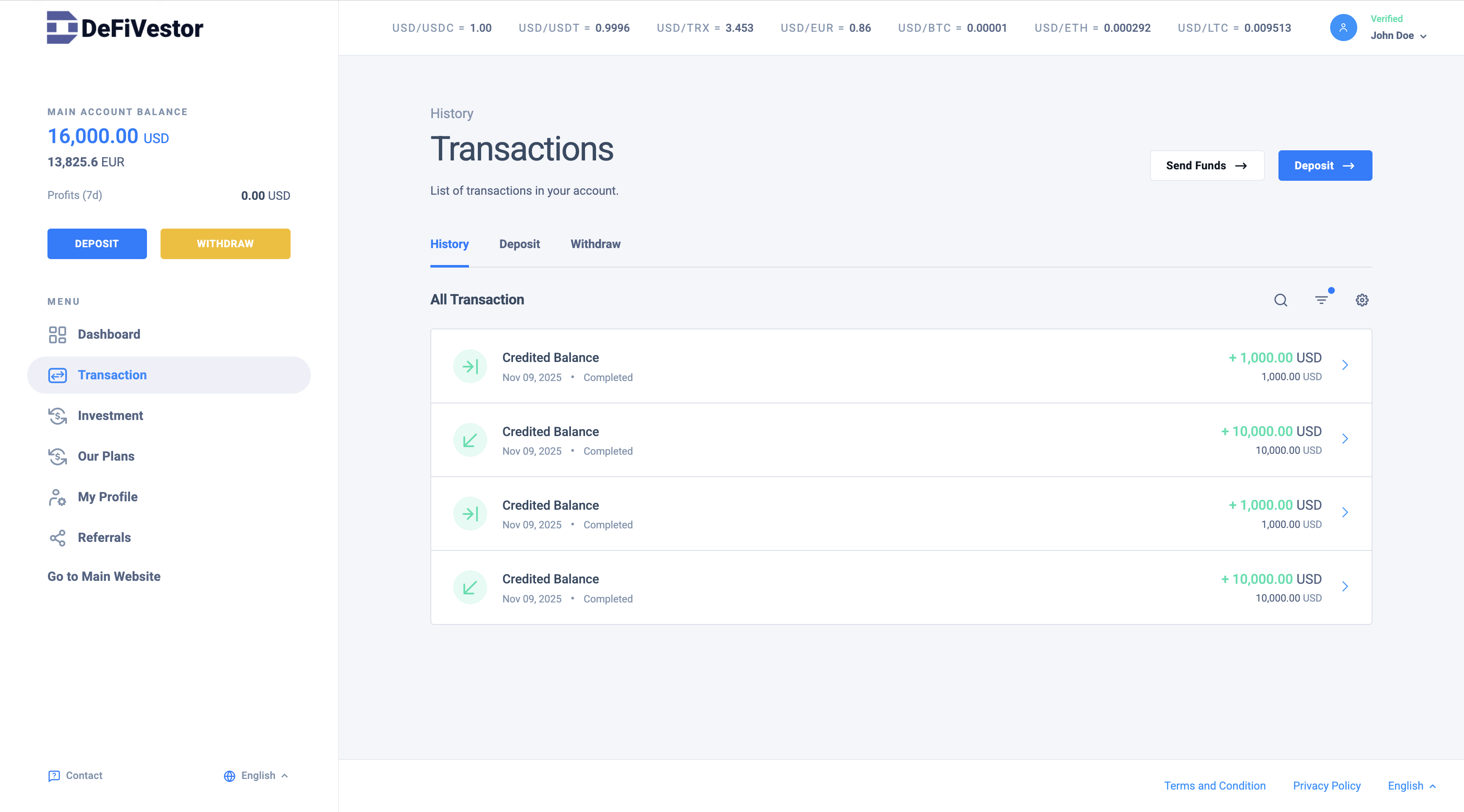This screenshot has width=1464, height=812.
Task: Click the Send Funds button
Action: [1206, 166]
